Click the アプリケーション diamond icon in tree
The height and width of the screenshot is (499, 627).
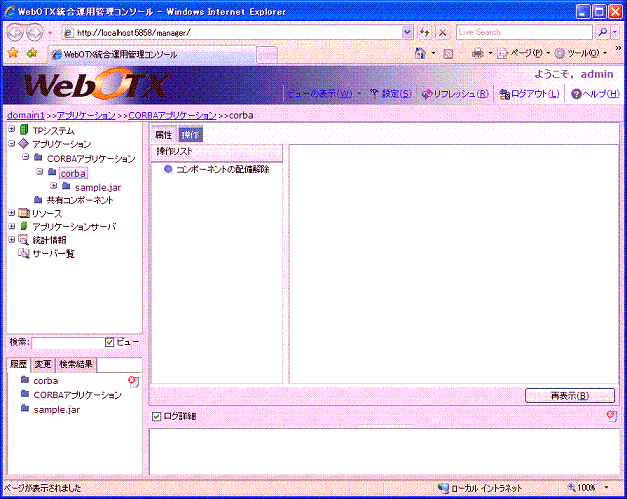(x=24, y=145)
